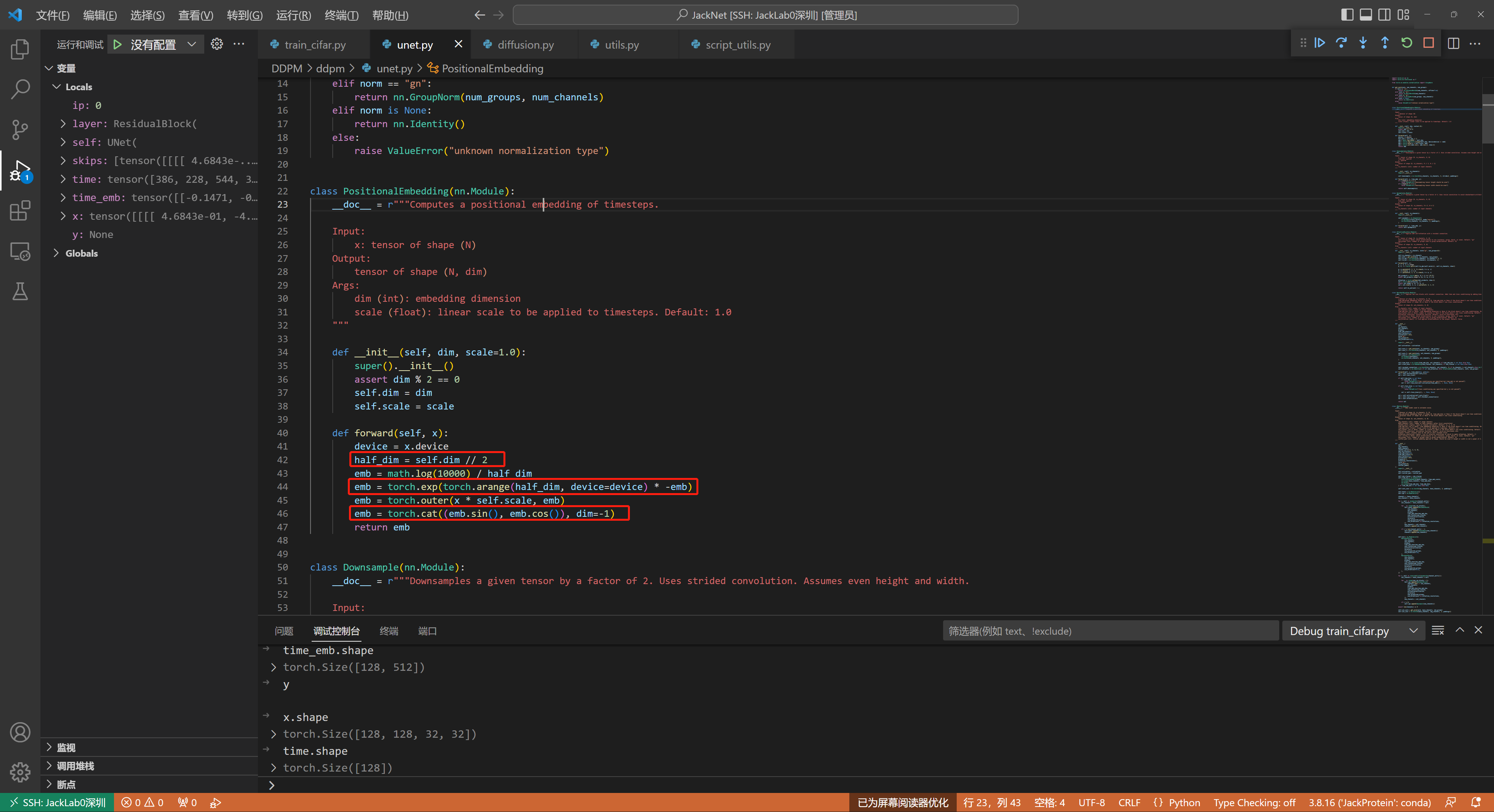This screenshot has width=1494, height=812.
Task: Open the Source Control view
Action: pos(20,129)
